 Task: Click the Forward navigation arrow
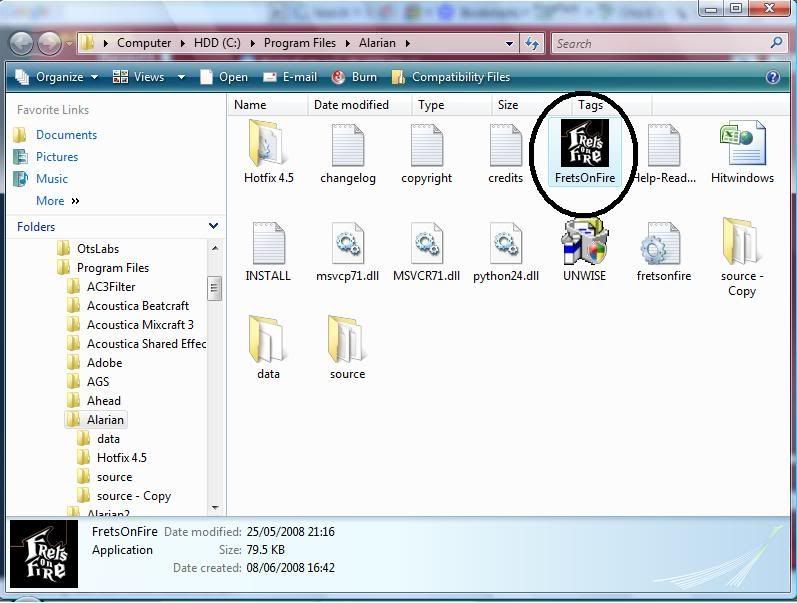[50, 43]
